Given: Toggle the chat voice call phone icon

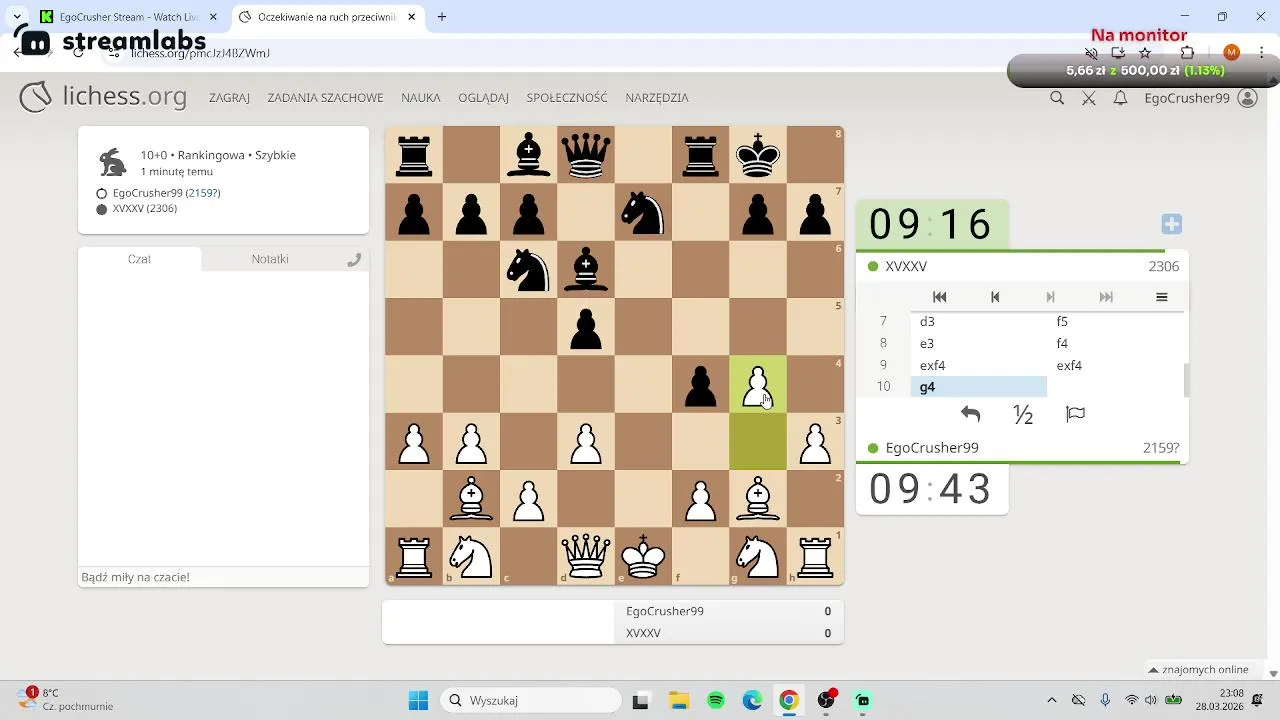Looking at the screenshot, I should coord(353,259).
